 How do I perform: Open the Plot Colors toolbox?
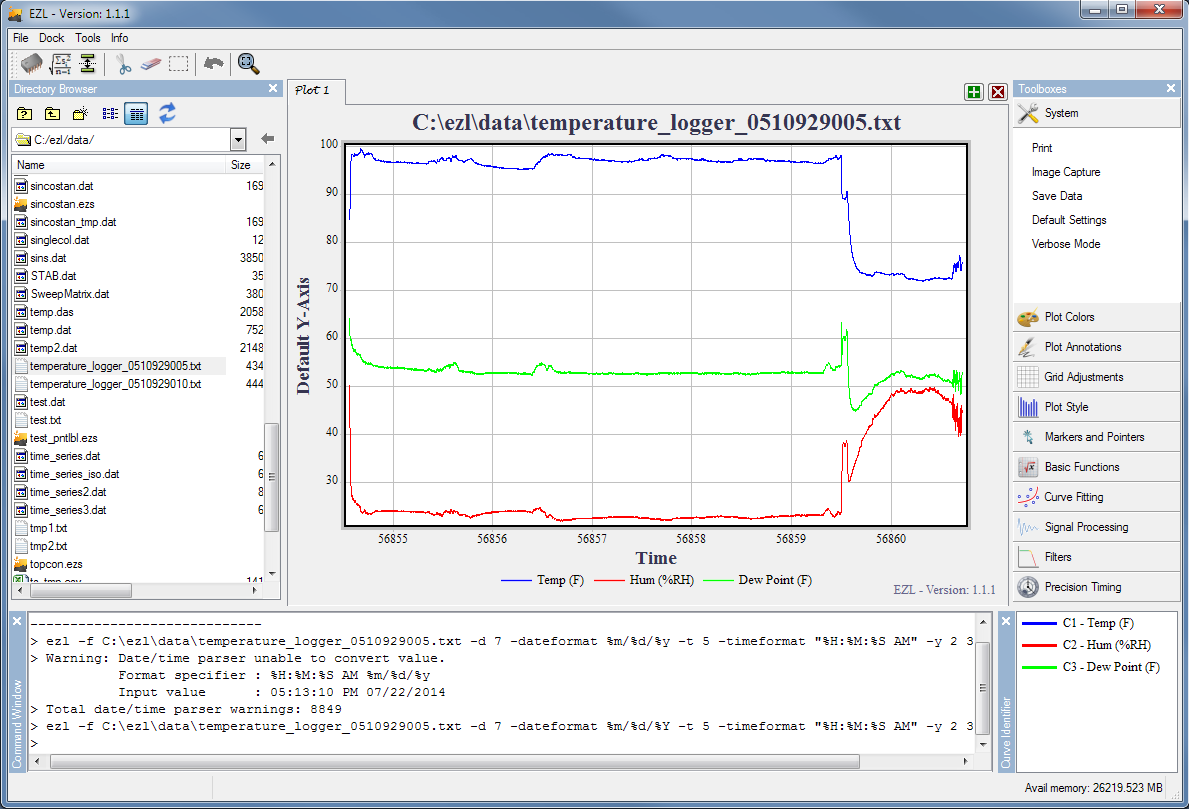click(x=1096, y=317)
